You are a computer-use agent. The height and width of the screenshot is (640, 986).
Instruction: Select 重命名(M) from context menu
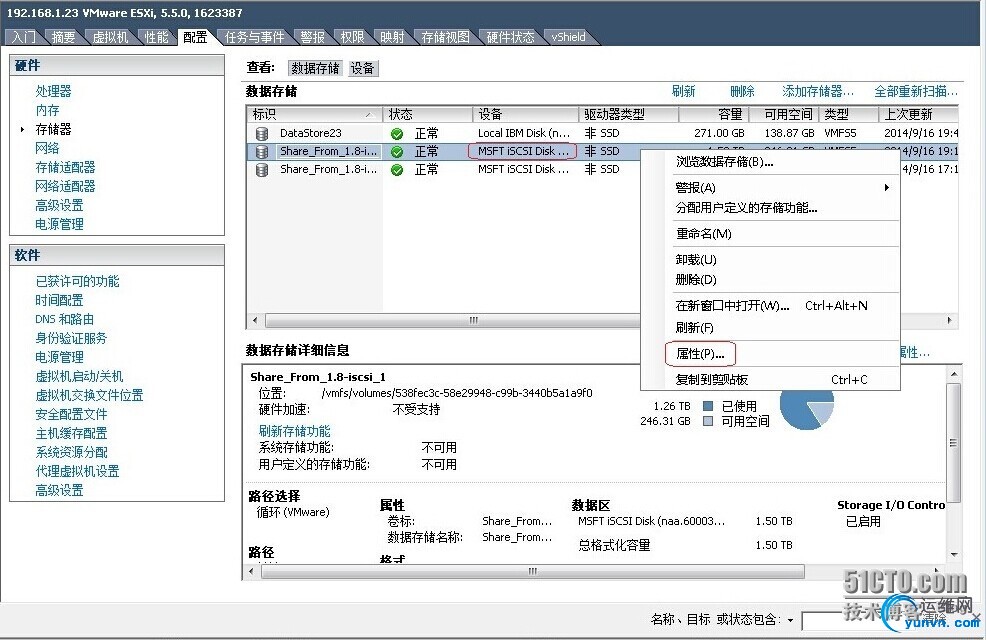(703, 234)
